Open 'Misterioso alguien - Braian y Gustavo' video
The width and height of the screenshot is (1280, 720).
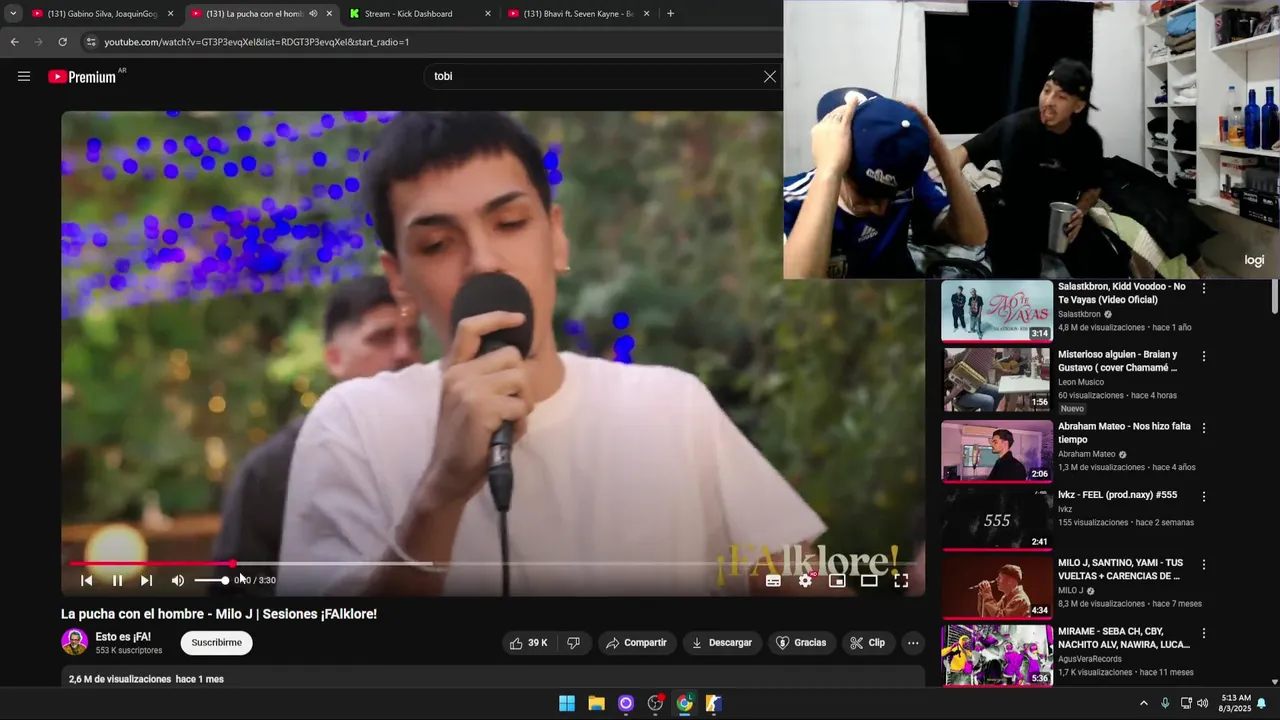(x=1117, y=361)
